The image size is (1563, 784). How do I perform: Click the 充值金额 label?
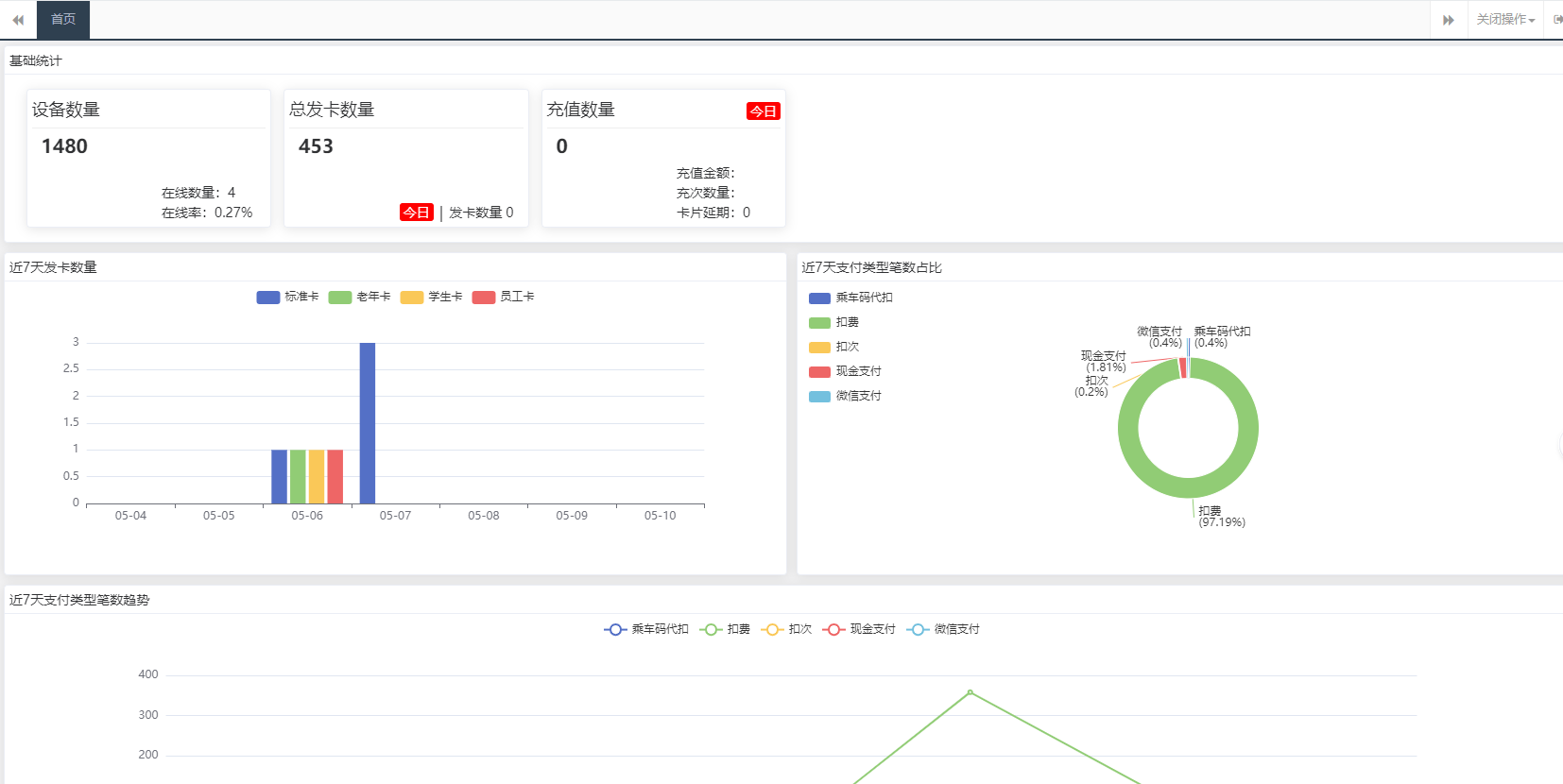click(x=705, y=173)
